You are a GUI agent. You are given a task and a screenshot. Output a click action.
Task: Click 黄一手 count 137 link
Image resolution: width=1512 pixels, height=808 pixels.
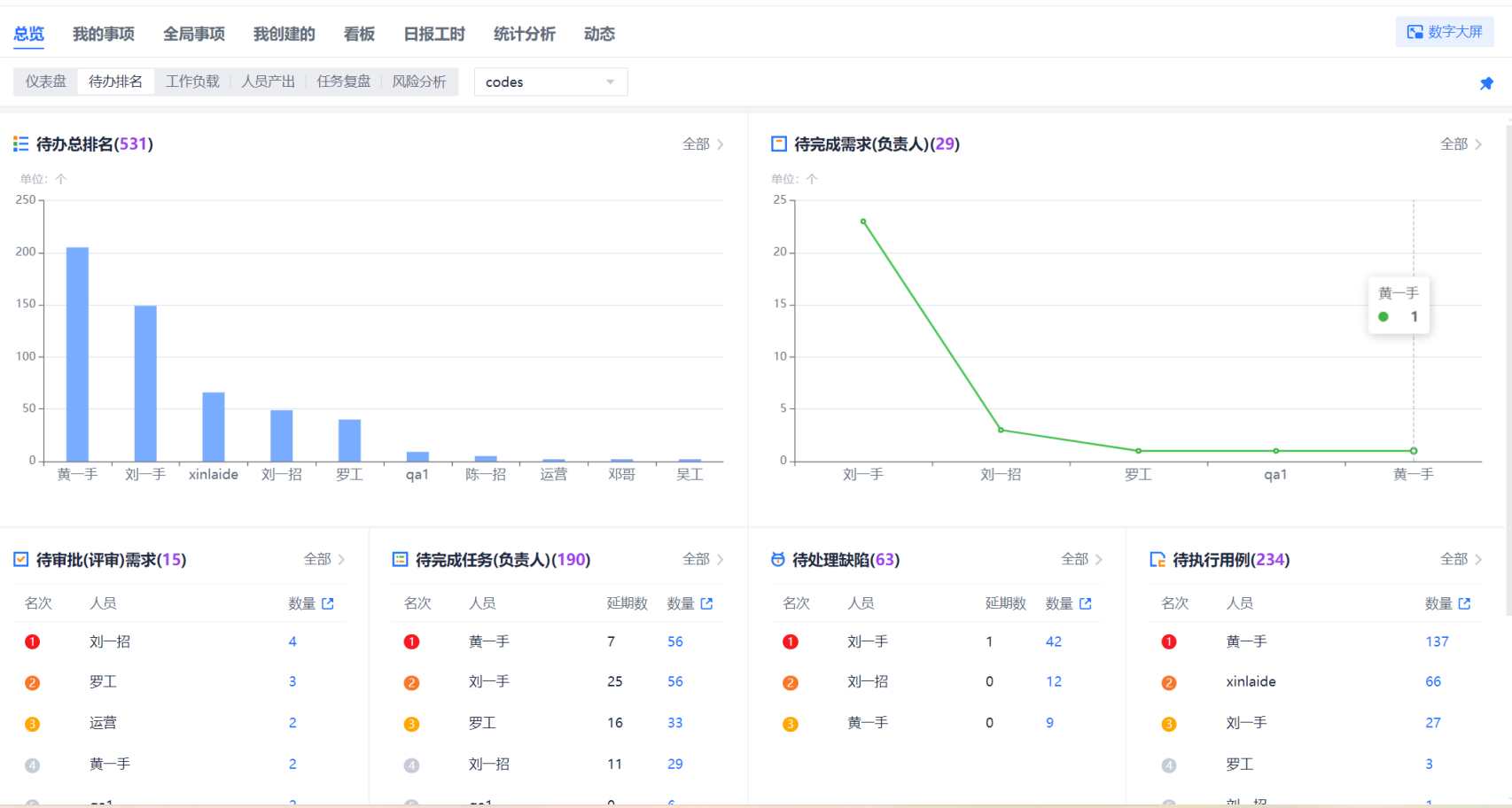(x=1437, y=641)
